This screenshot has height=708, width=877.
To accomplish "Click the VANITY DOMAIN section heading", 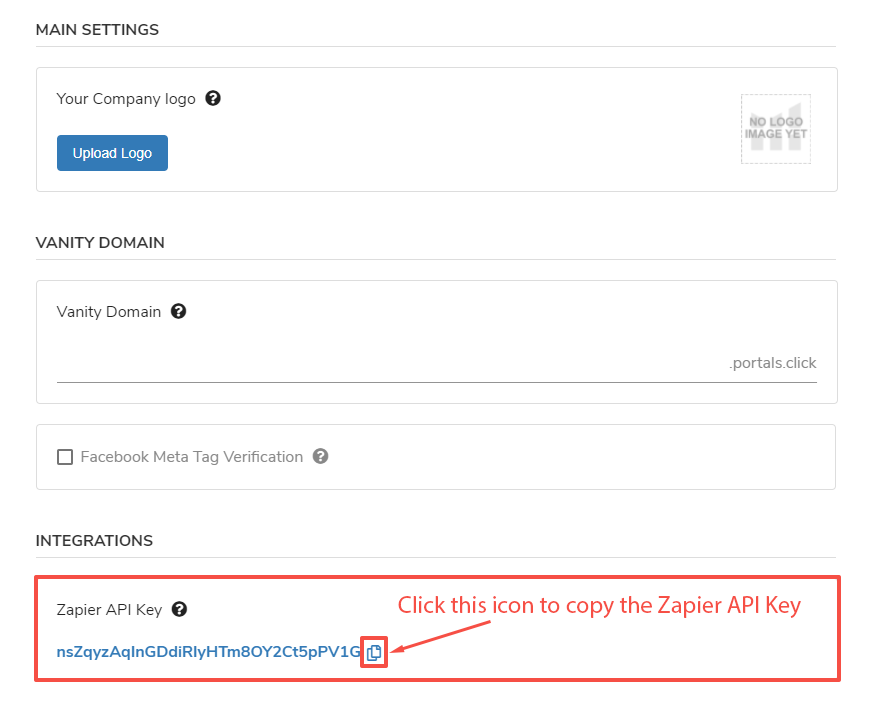I will 100,243.
